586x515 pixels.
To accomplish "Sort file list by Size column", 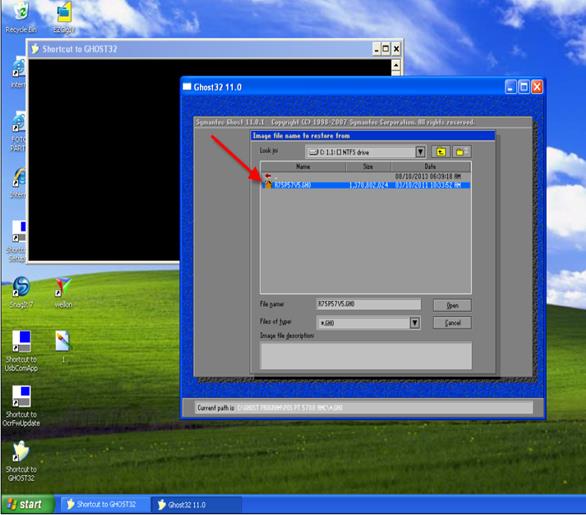I will pos(368,167).
